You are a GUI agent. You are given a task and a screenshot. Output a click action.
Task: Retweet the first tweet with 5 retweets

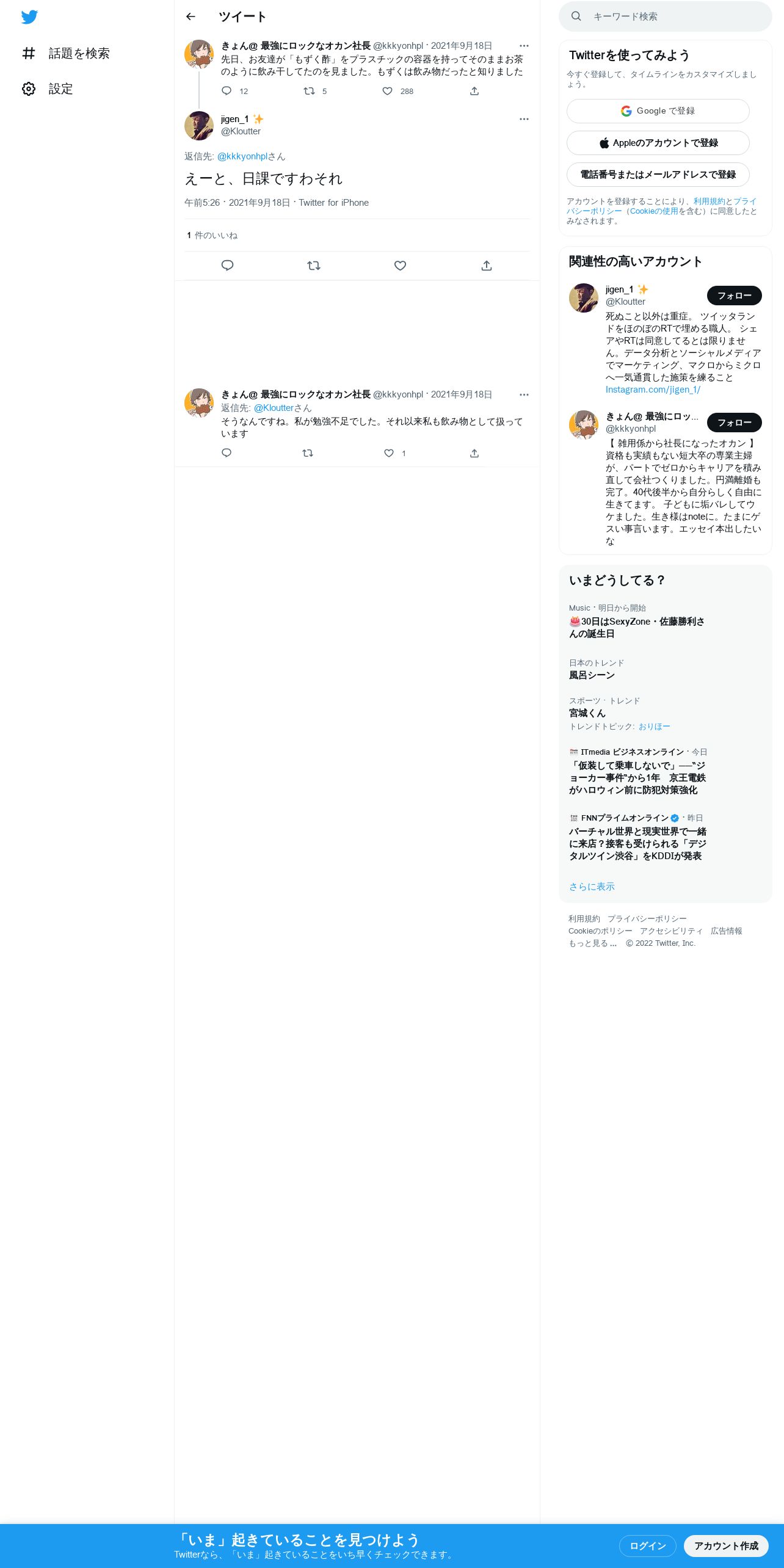[x=309, y=91]
